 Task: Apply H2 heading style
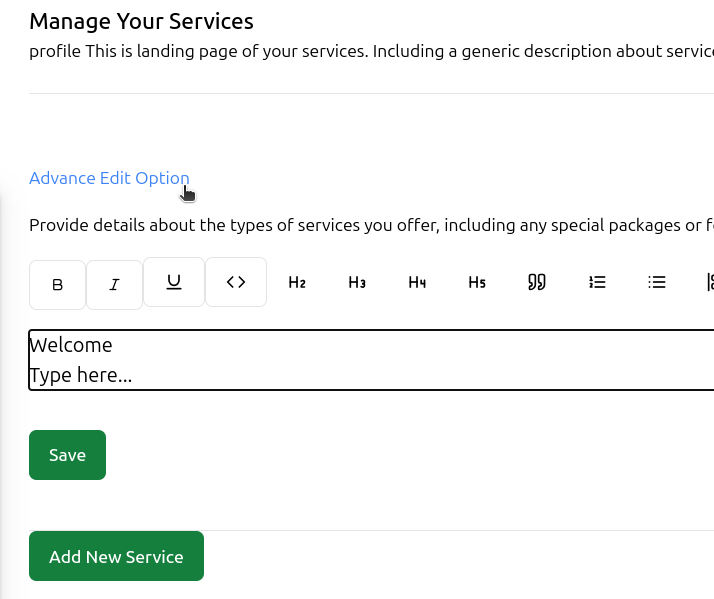click(x=297, y=282)
